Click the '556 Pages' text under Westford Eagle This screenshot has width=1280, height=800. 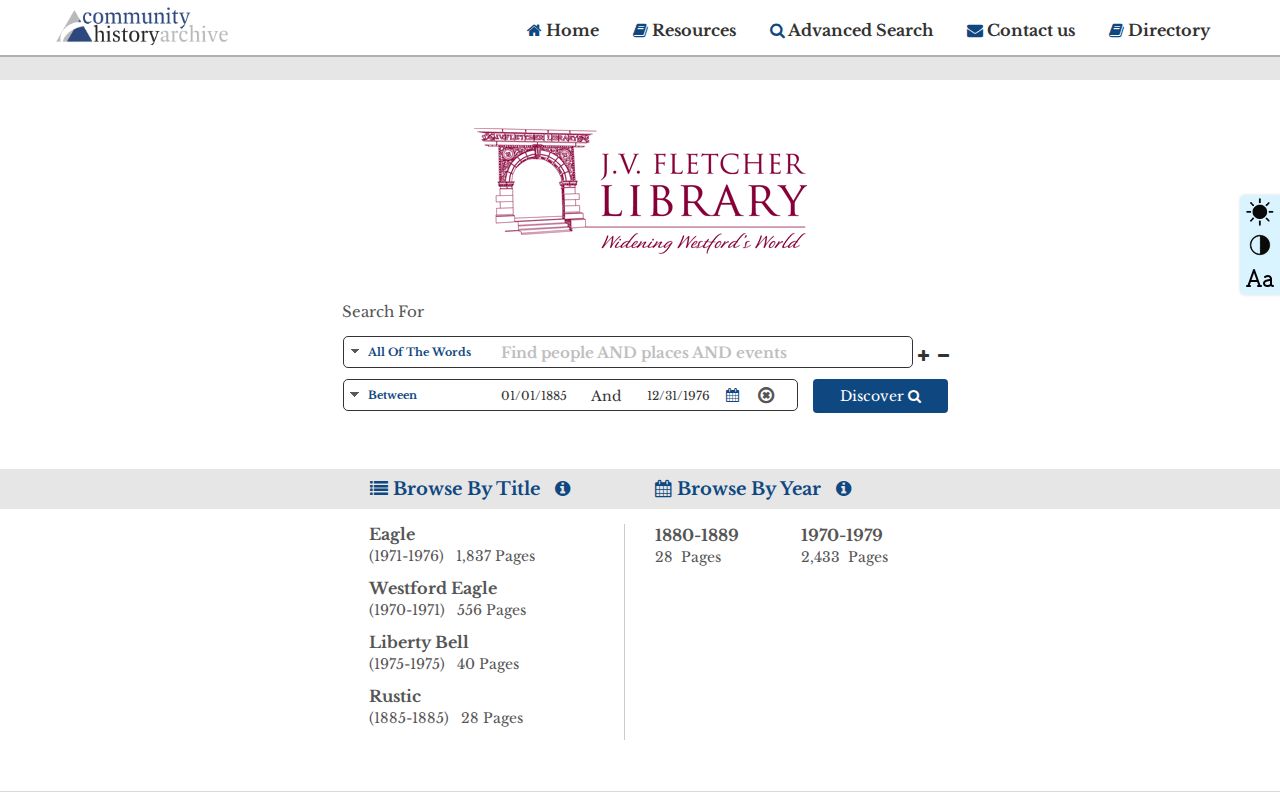(x=491, y=610)
